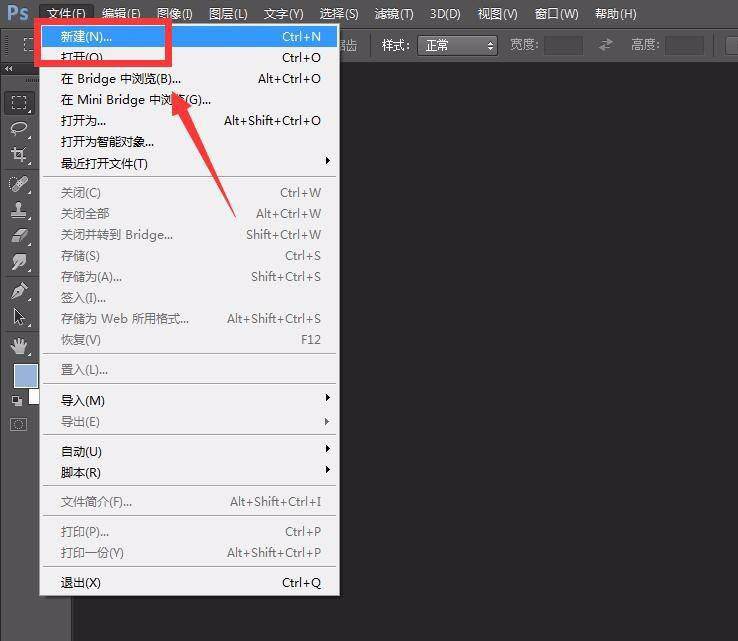Image resolution: width=738 pixels, height=641 pixels.
Task: Select the Clone Stamp tool
Action: tap(19, 209)
